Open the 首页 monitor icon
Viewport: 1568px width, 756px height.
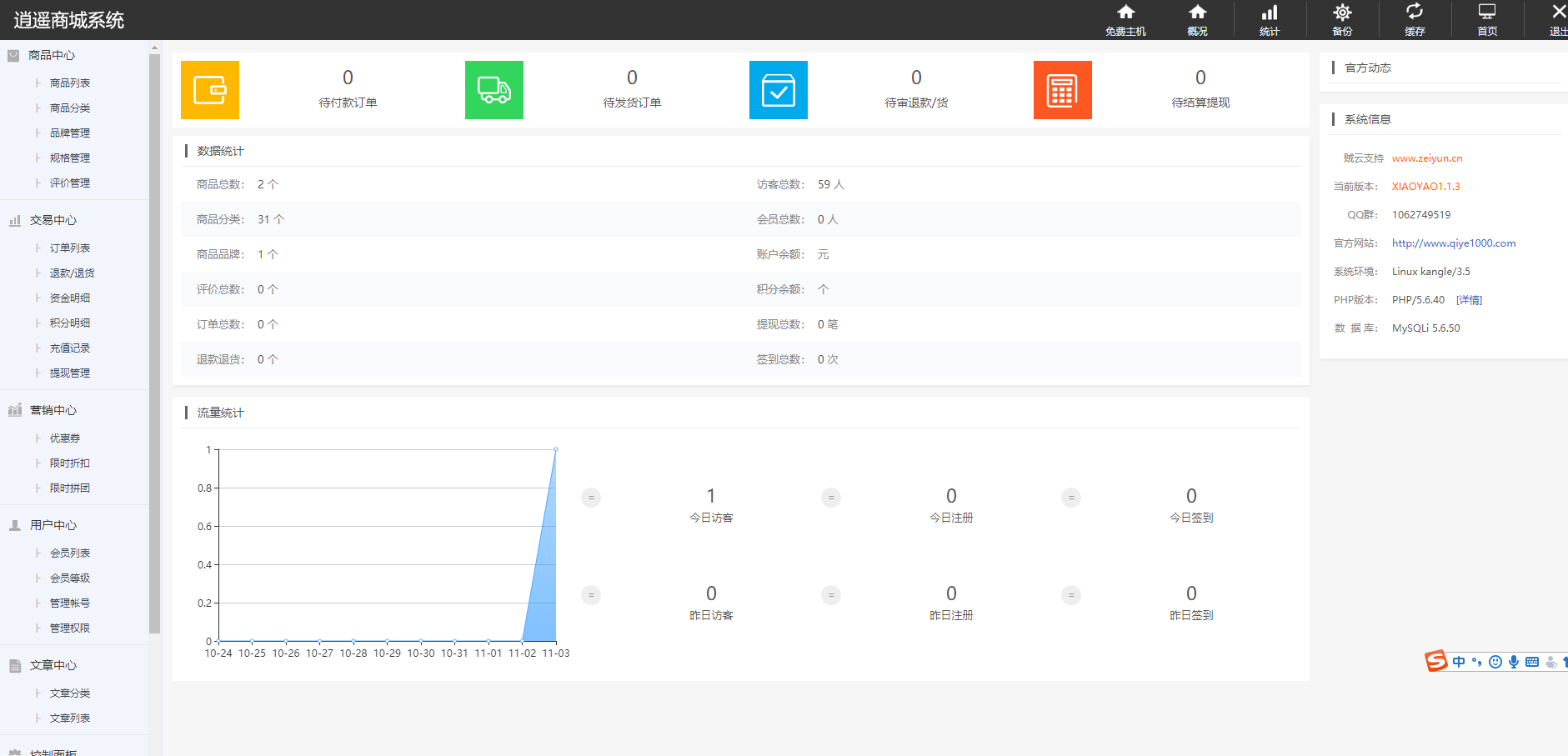(x=1487, y=13)
